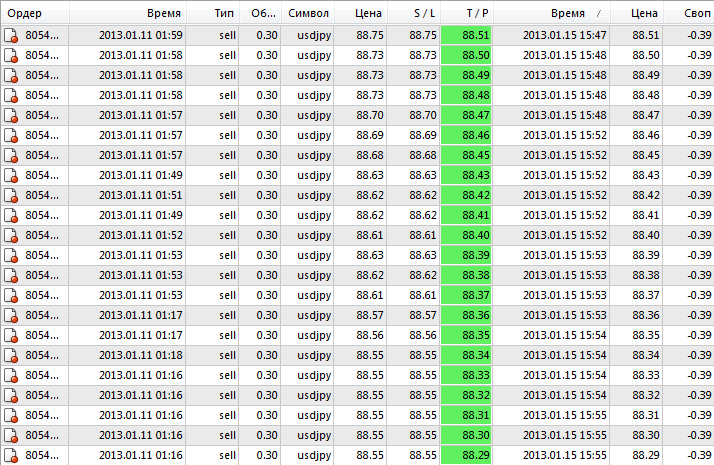Click the order icon in the T/P 88.42 row
The height and width of the screenshot is (465, 714).
[x=11, y=196]
